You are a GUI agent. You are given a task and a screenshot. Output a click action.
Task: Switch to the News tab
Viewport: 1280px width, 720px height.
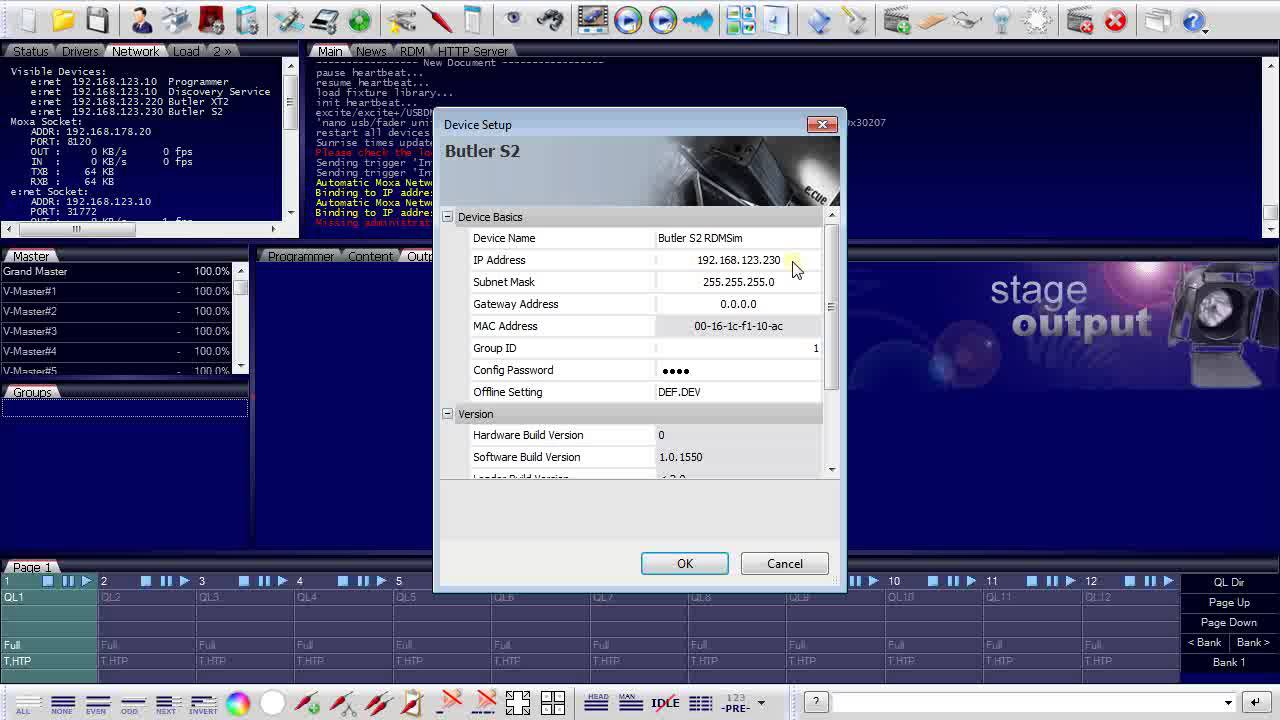371,51
